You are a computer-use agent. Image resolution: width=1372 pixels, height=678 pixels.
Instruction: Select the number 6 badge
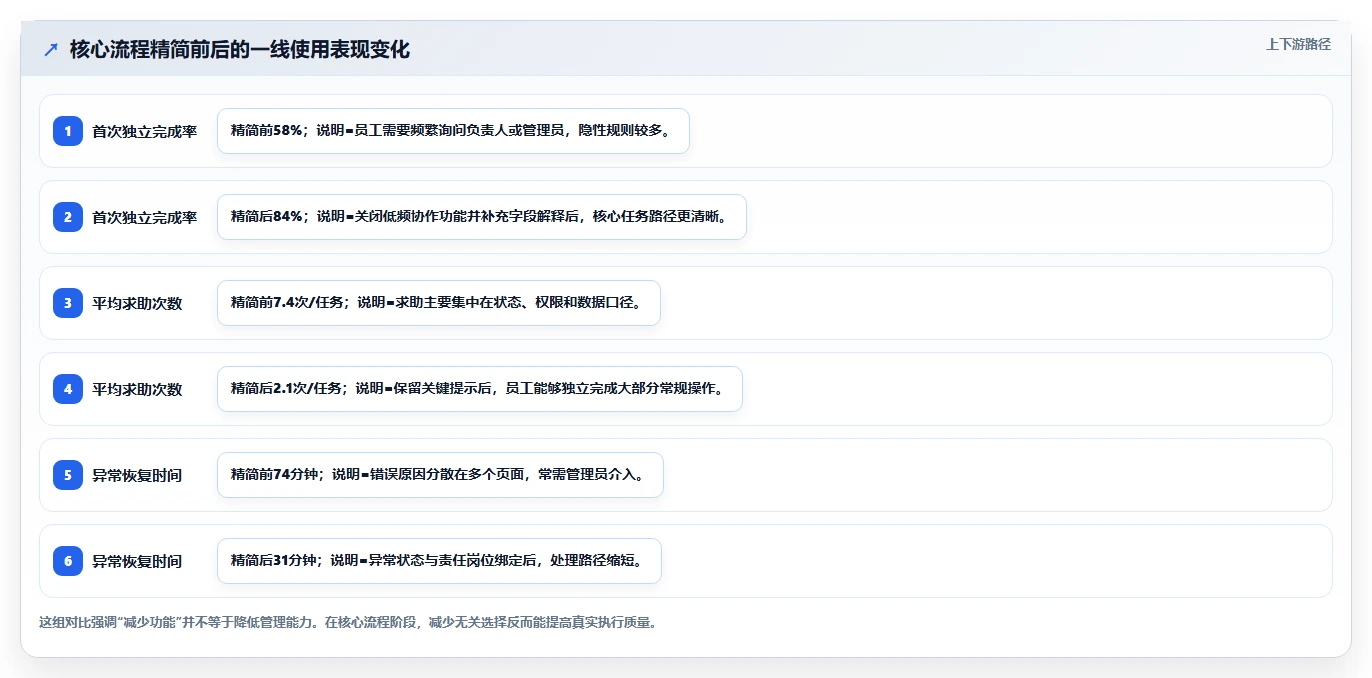point(68,561)
